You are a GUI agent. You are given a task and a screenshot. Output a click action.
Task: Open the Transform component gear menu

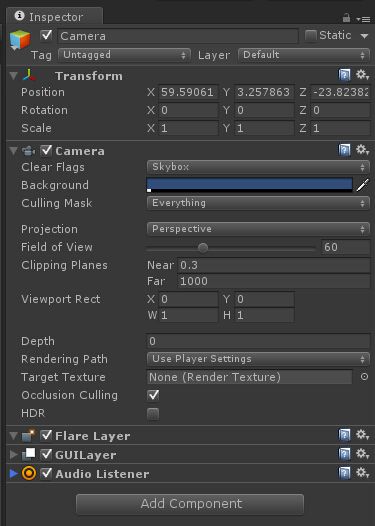362,74
